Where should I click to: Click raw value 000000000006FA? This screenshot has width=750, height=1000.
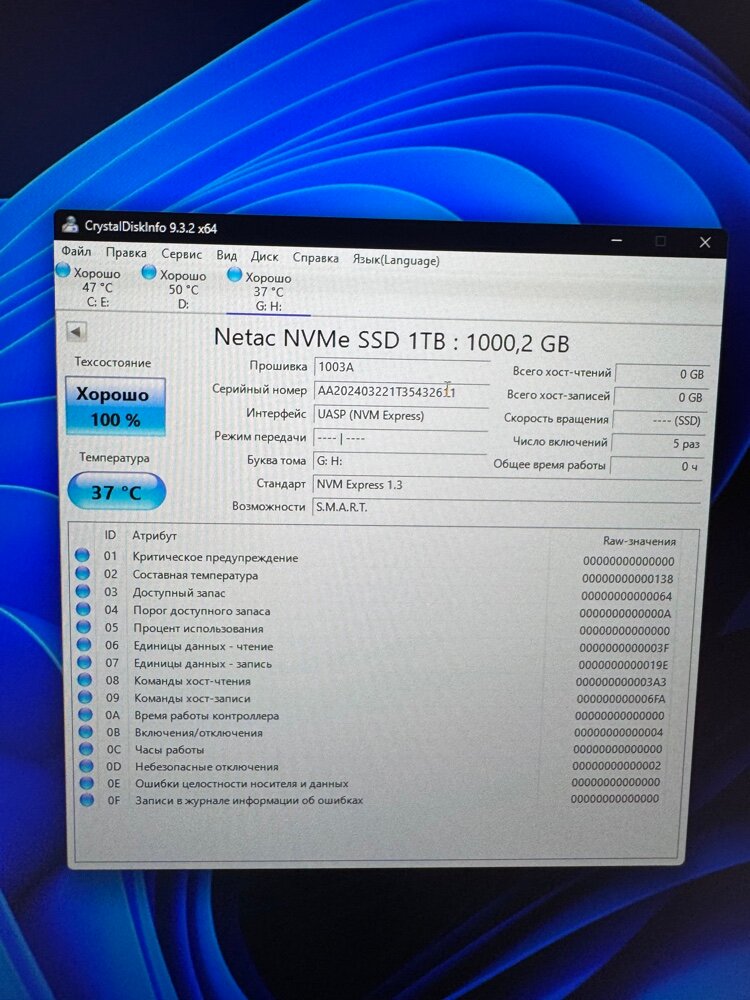pyautogui.click(x=621, y=699)
